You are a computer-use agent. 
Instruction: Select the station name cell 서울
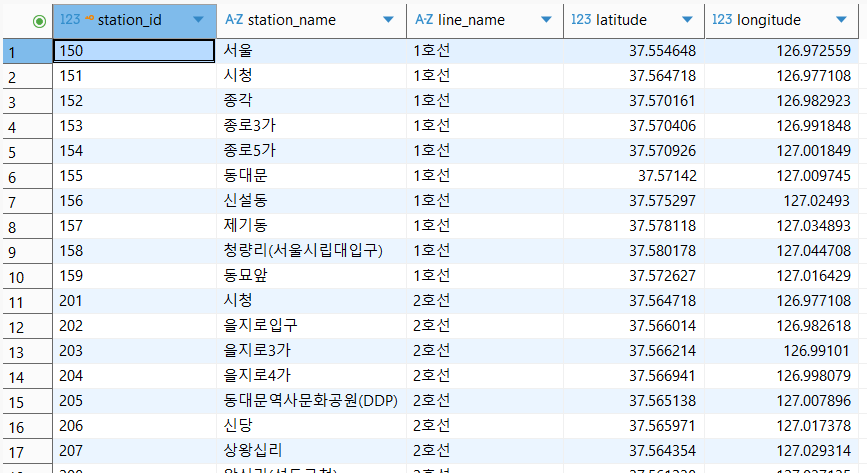(x=311, y=51)
